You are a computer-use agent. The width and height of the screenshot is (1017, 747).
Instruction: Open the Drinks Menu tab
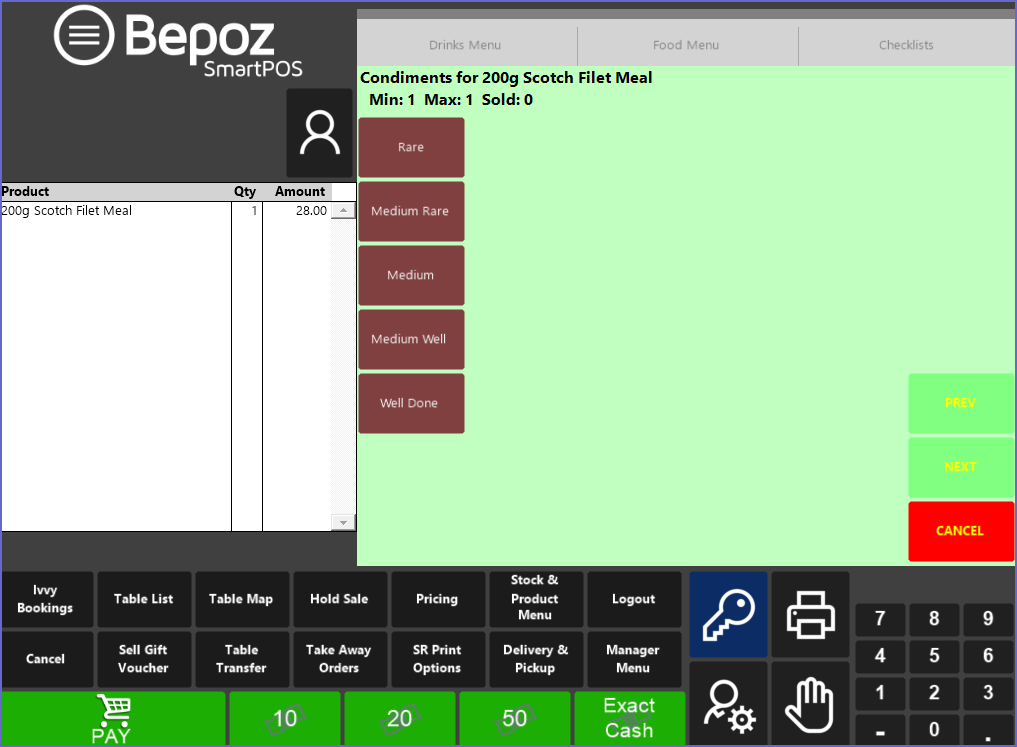(x=465, y=45)
